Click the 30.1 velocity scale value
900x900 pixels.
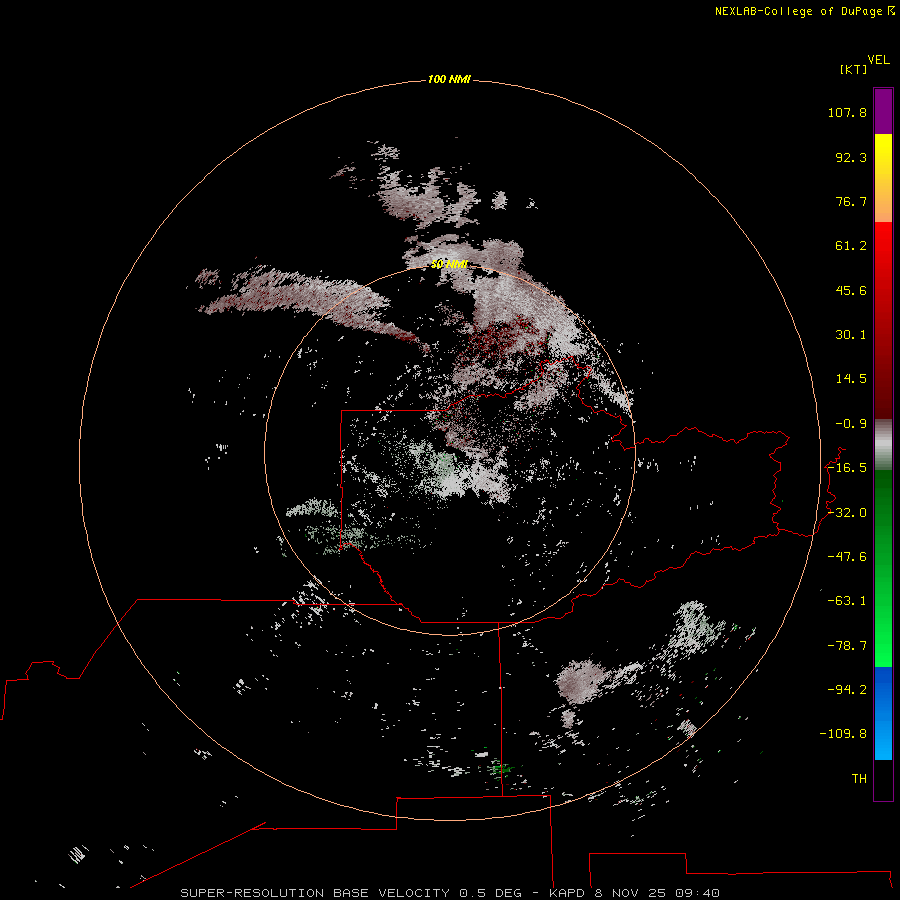(851, 335)
